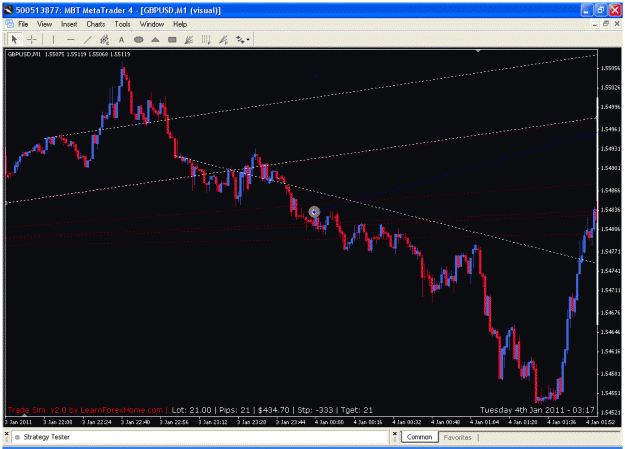Choose the Vertical Line drawing tool

pyautogui.click(x=53, y=39)
